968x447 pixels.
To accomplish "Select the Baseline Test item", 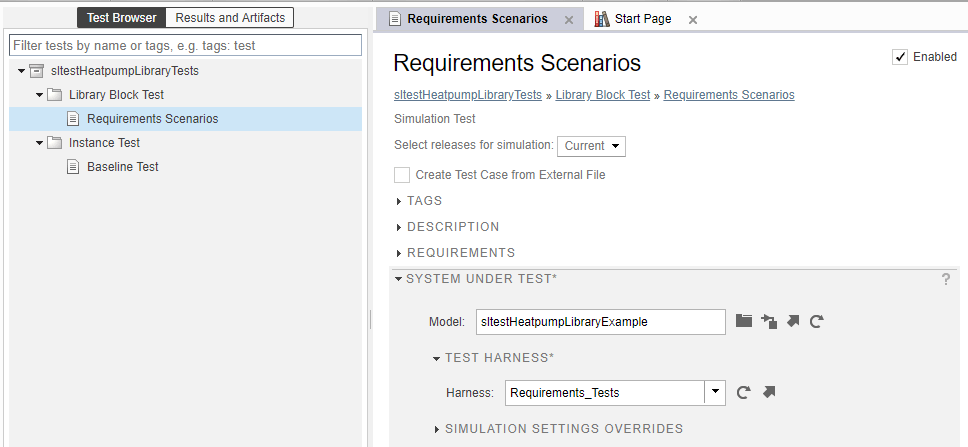I will point(122,167).
